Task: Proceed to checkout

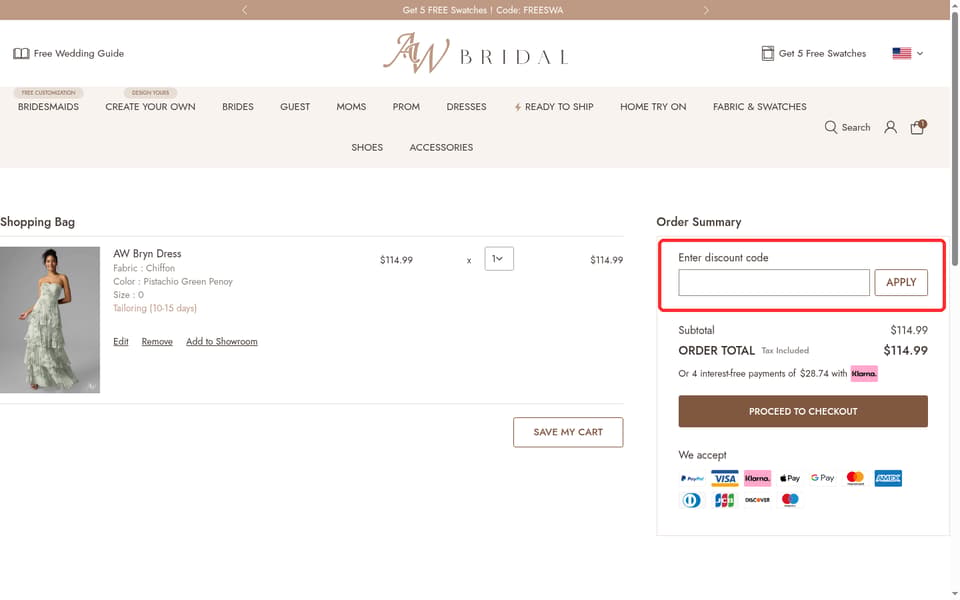Action: tap(803, 411)
